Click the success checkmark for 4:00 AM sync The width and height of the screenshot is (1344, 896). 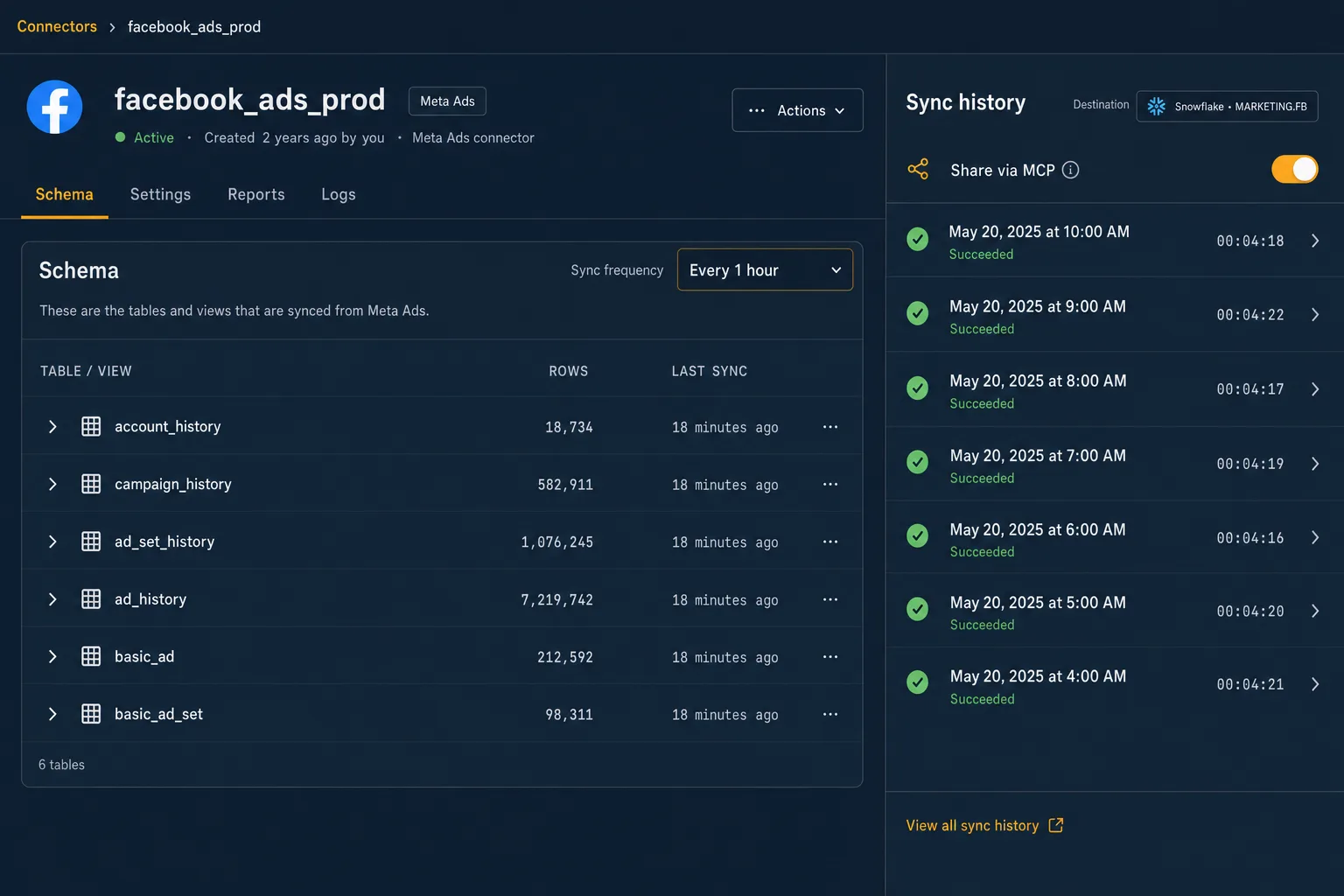917,682
